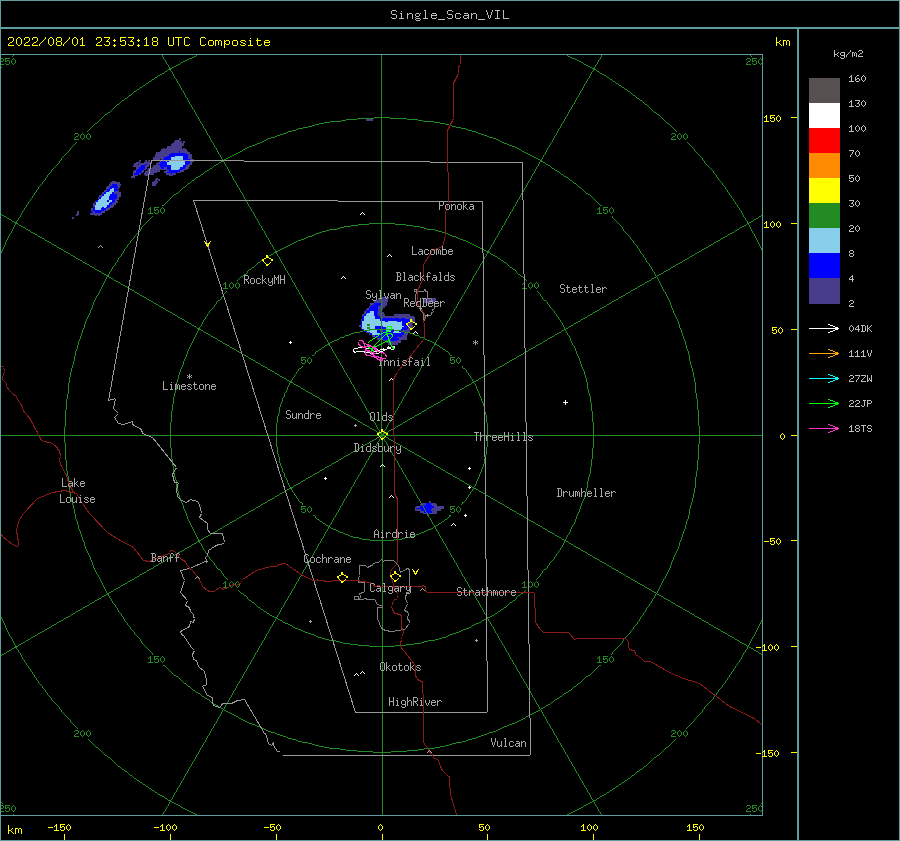Click the 2022/08/01 23:53:18 UTC Composite timestamp
Viewport: 900px width, 841px height.
[138, 42]
